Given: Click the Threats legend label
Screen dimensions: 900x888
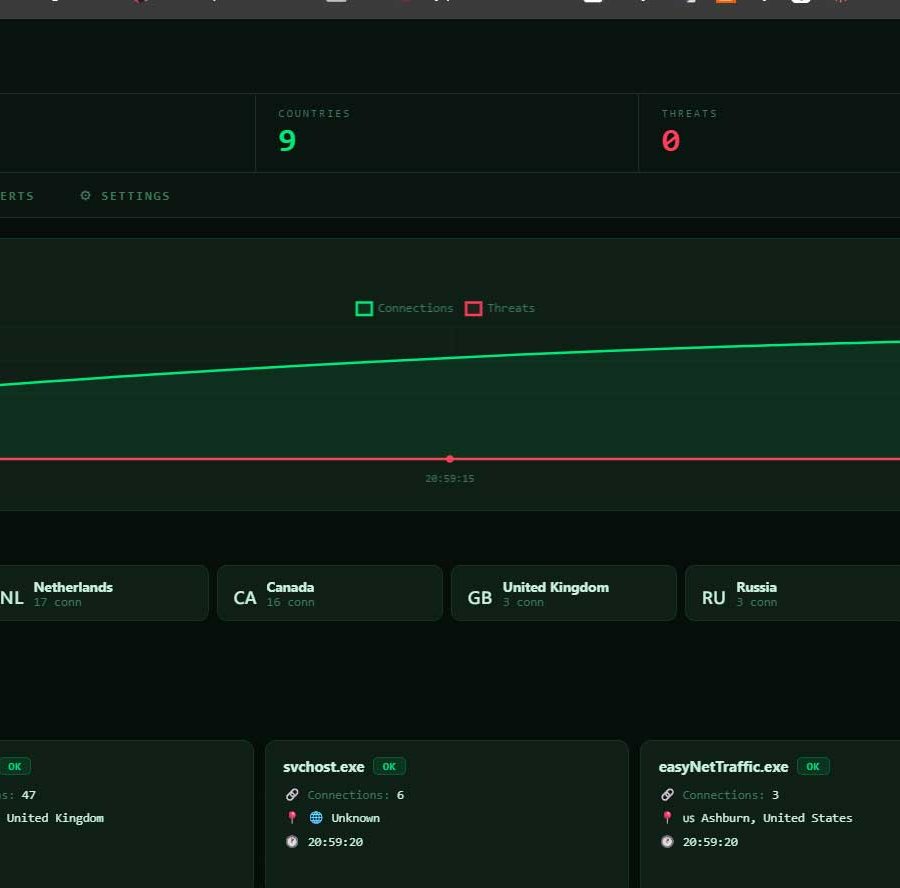Looking at the screenshot, I should point(511,308).
